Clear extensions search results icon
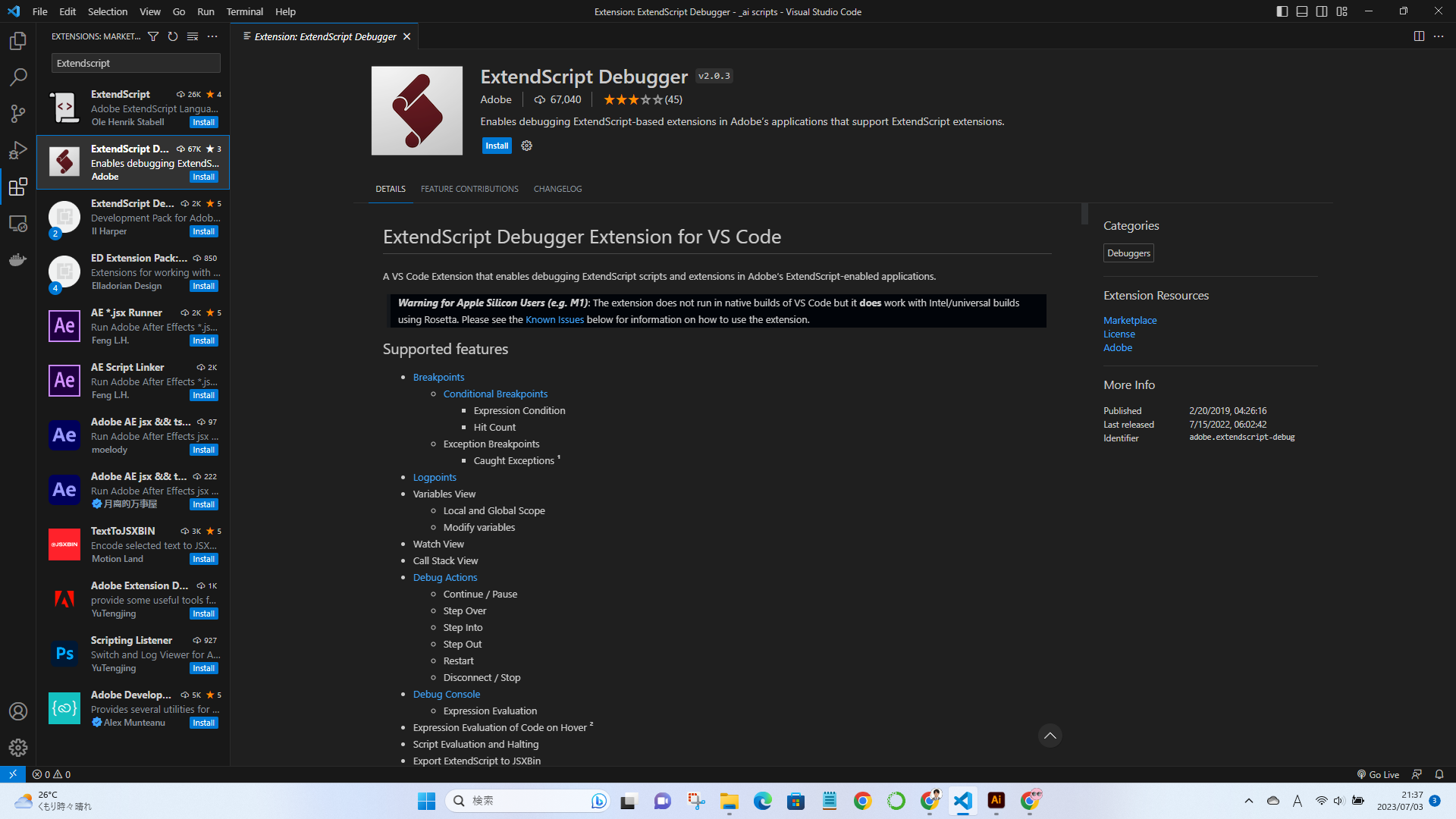The height and width of the screenshot is (819, 1456). [x=193, y=36]
